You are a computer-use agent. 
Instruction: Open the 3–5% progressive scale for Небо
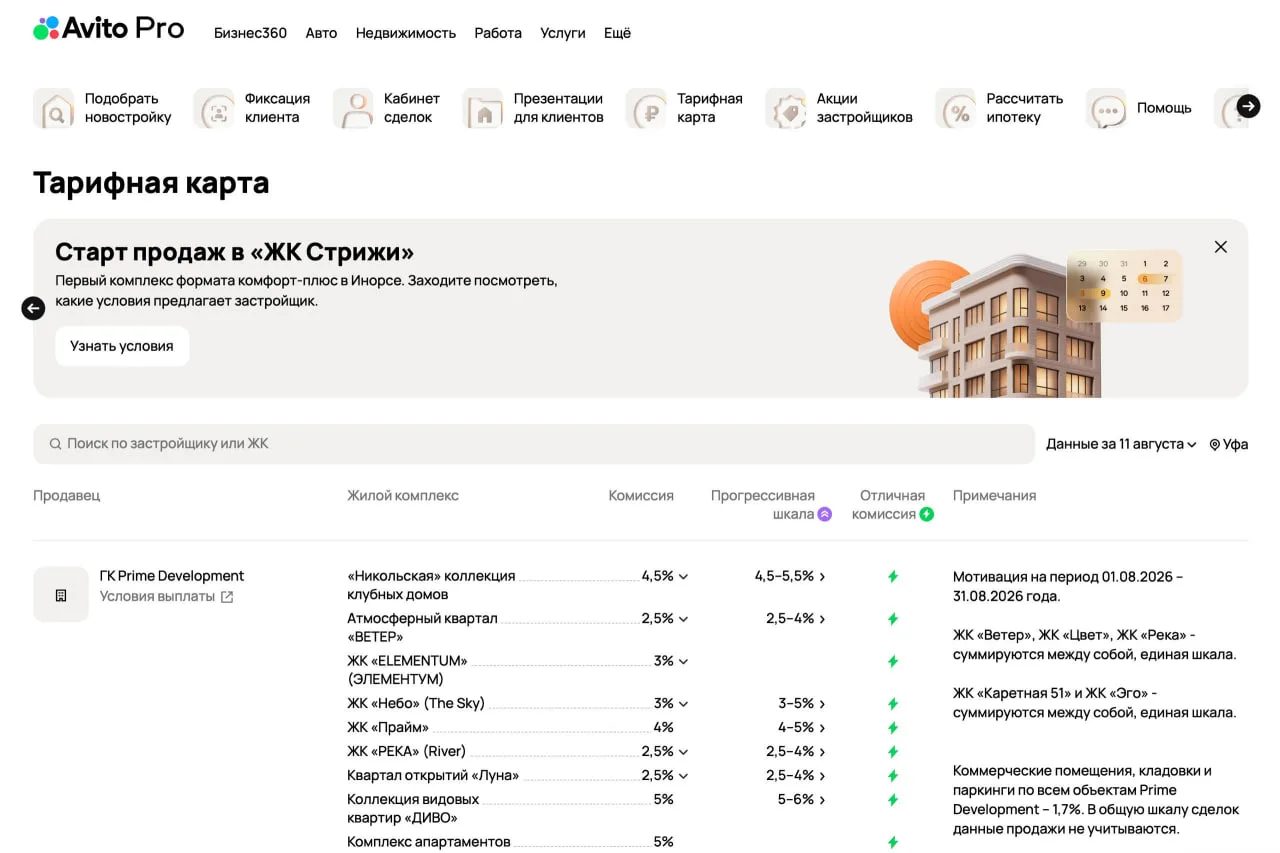tap(802, 703)
